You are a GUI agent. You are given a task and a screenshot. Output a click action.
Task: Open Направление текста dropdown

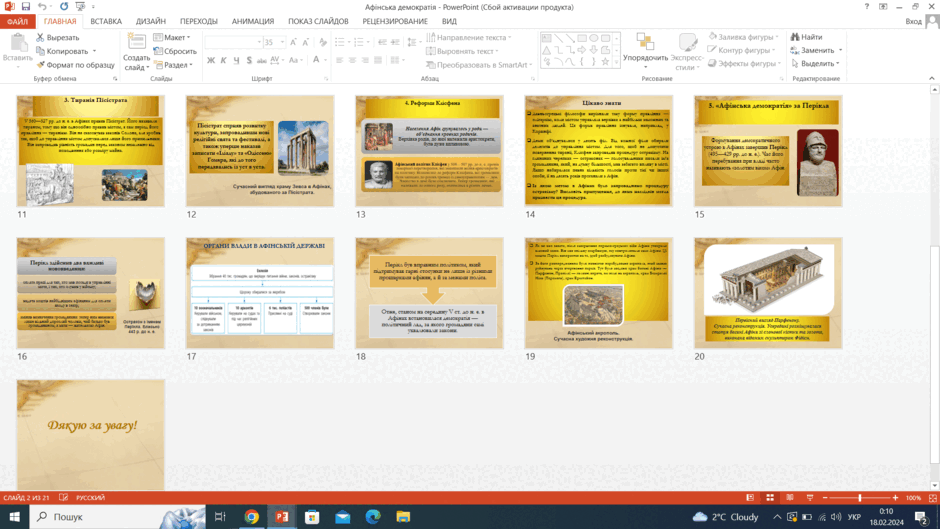point(469,37)
